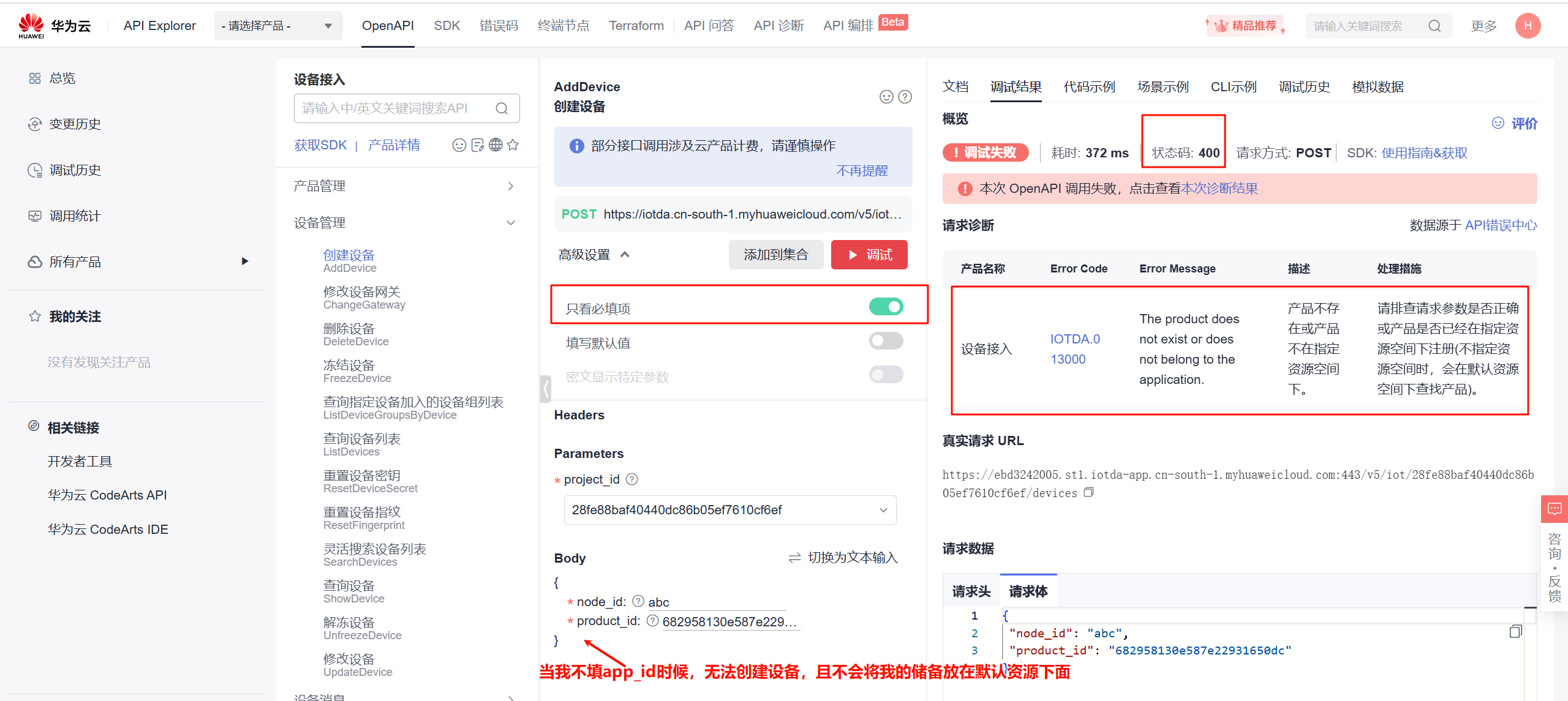Click the project_id help question icon
Viewport: 1568px width, 701px height.
(x=632, y=479)
